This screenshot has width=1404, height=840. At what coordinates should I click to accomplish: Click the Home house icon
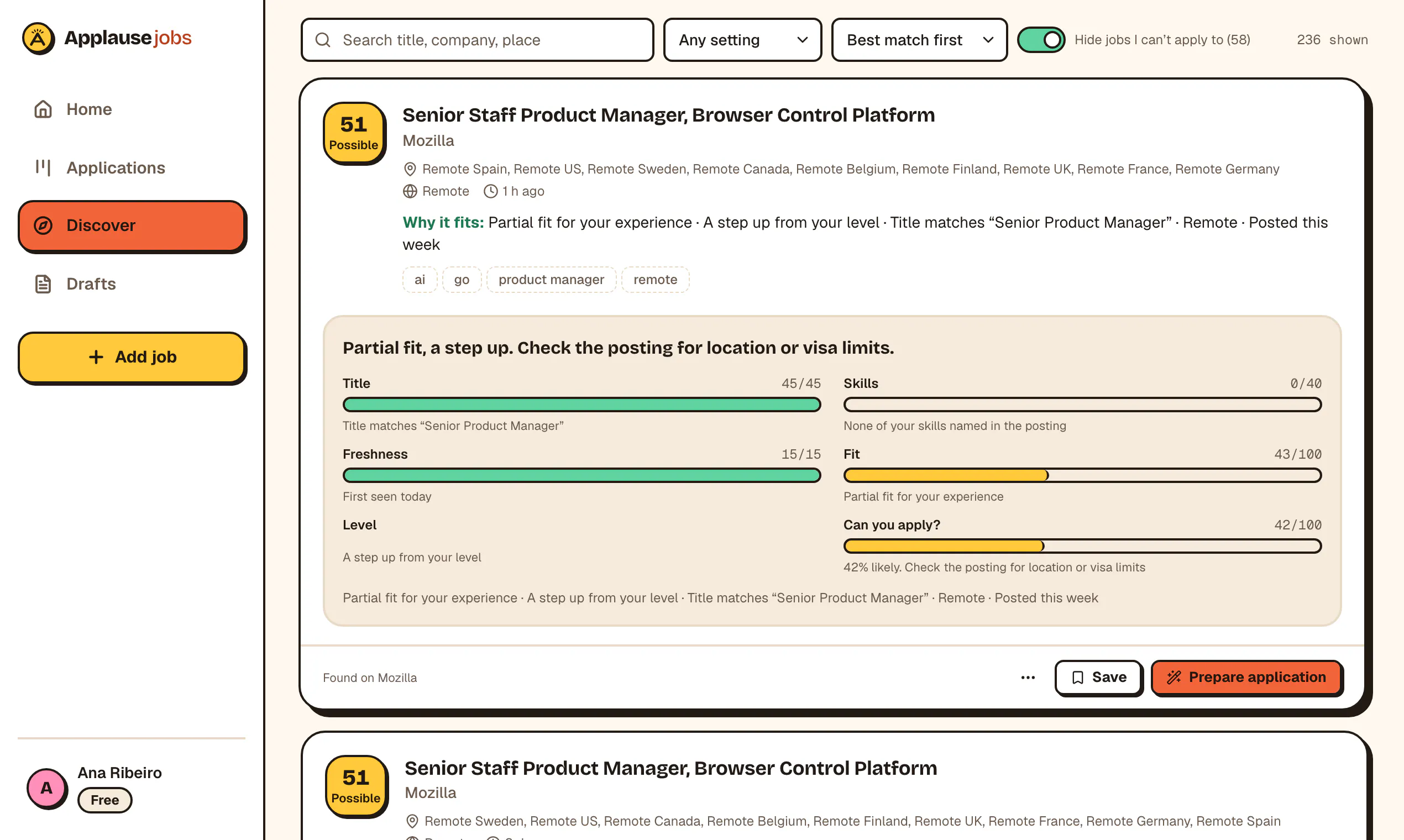43,109
